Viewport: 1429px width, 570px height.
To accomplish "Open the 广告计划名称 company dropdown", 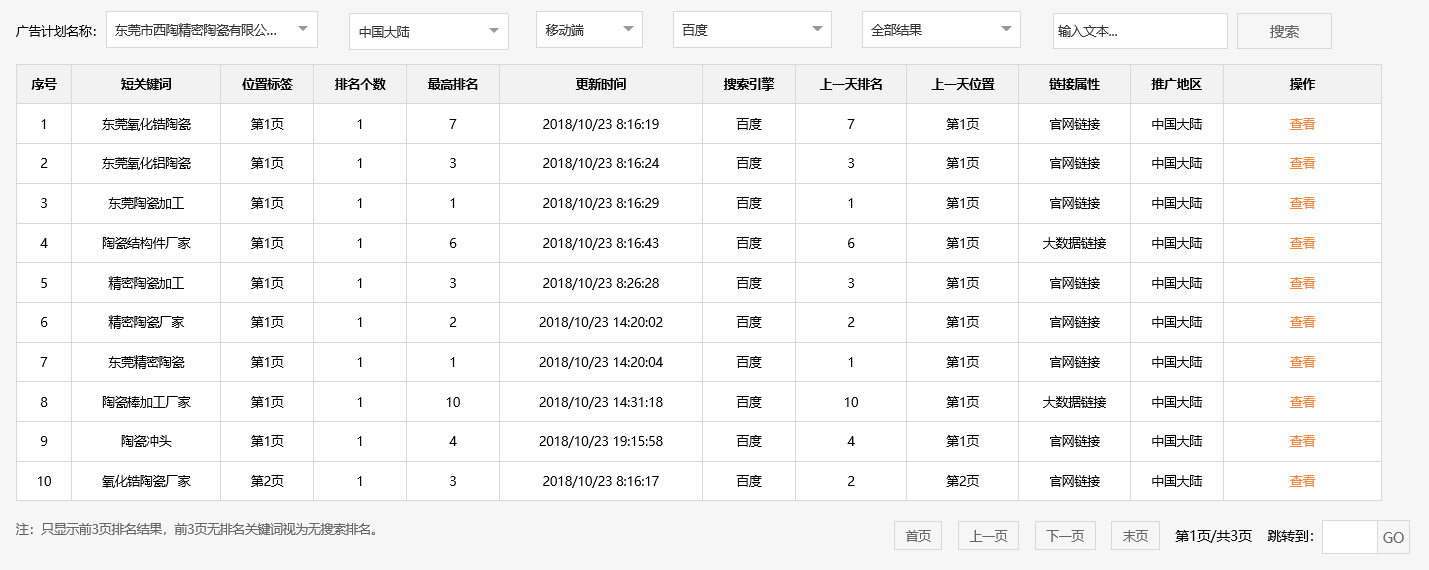I will click(x=211, y=30).
